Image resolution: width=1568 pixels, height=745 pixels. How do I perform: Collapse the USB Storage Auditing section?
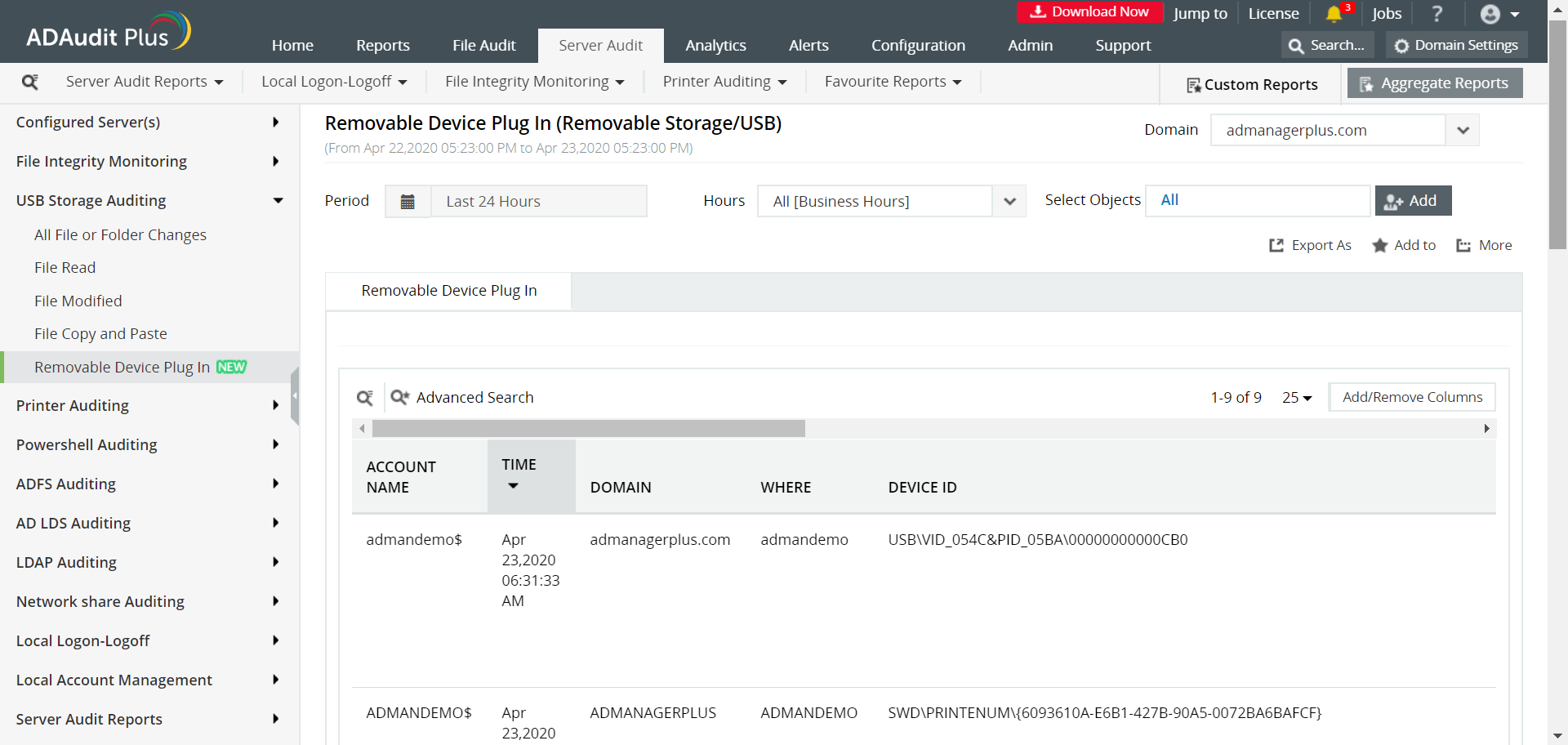coord(278,200)
